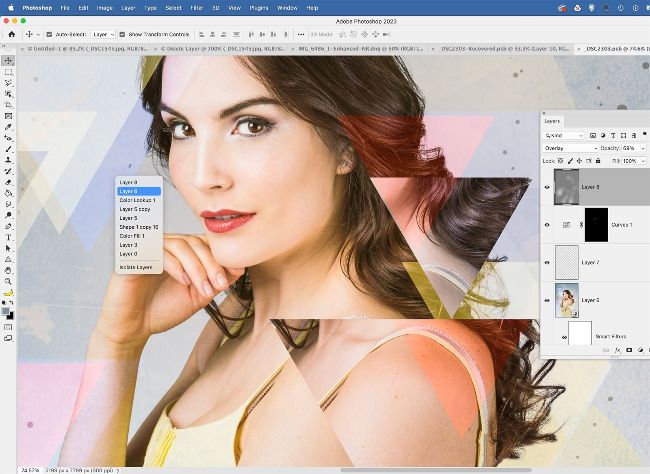Click the lock all layers padlock icon
The width and height of the screenshot is (650, 474).
(x=597, y=160)
